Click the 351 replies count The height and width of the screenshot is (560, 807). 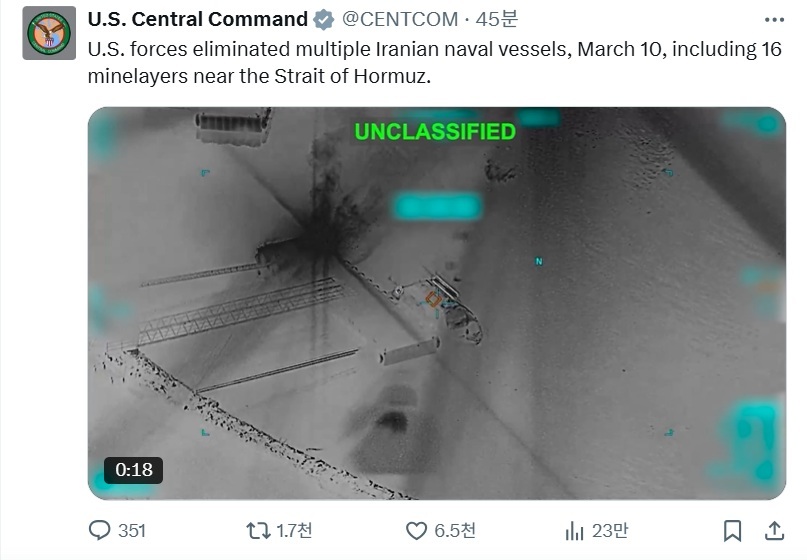point(132,530)
